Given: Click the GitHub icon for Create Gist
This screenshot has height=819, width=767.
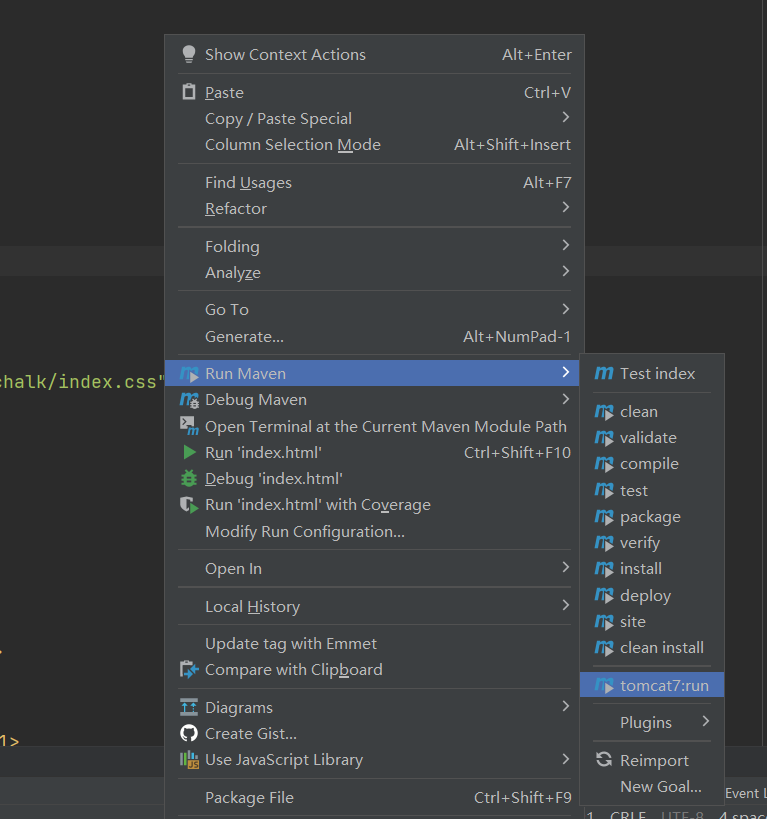Looking at the screenshot, I should pyautogui.click(x=189, y=734).
